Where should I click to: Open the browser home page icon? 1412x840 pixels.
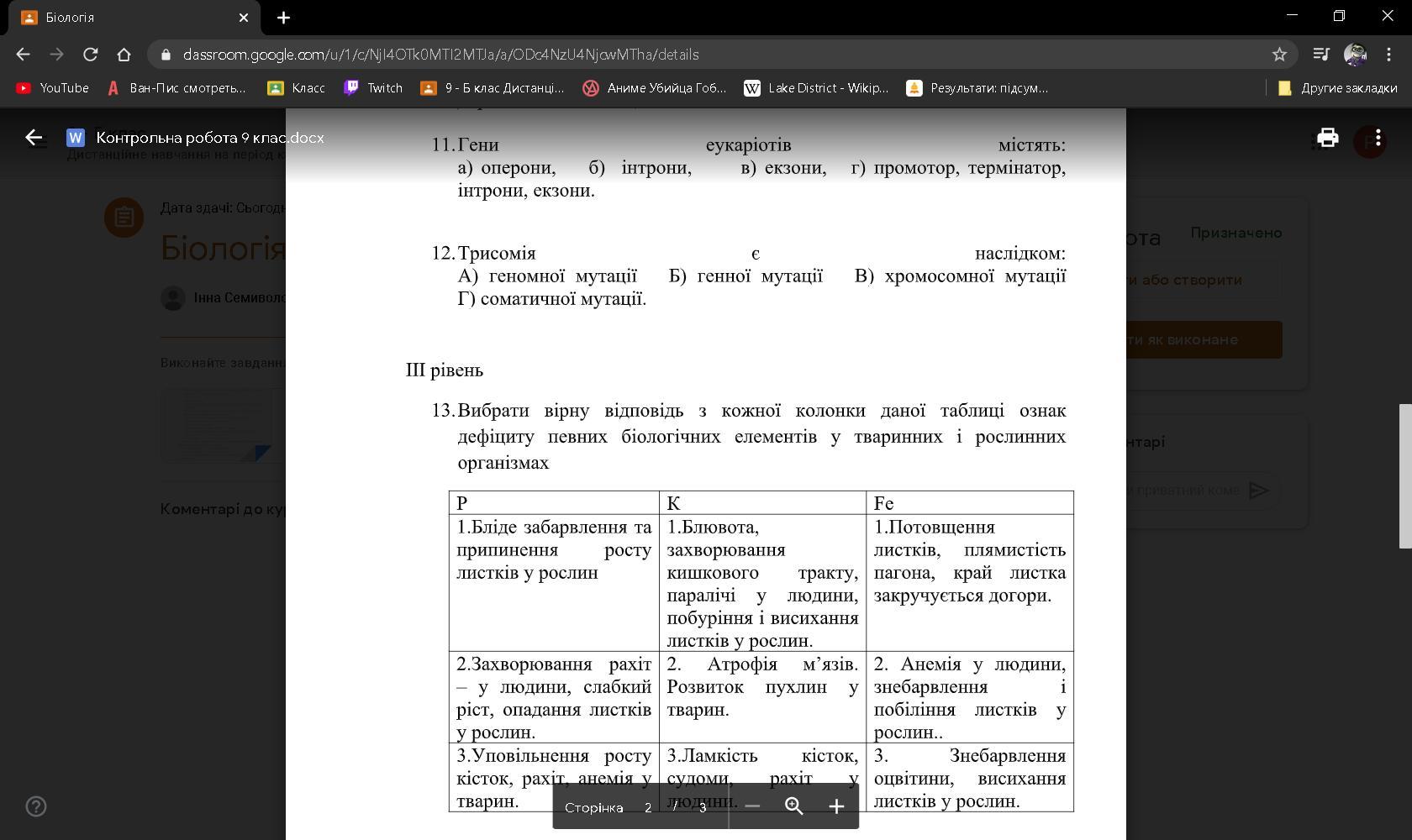click(x=124, y=55)
